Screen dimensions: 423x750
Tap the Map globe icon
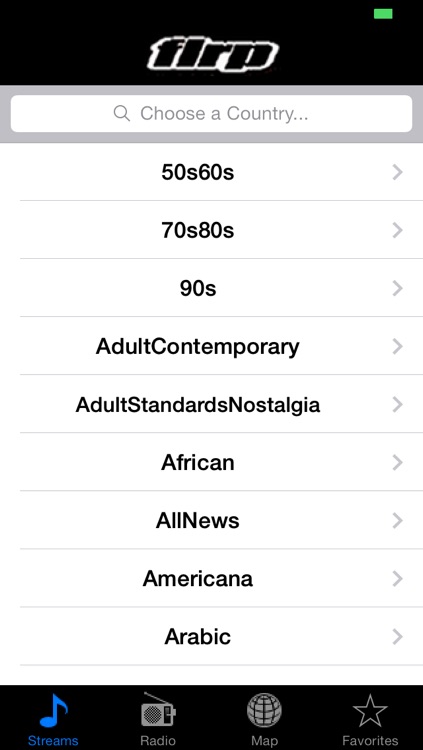tap(264, 710)
